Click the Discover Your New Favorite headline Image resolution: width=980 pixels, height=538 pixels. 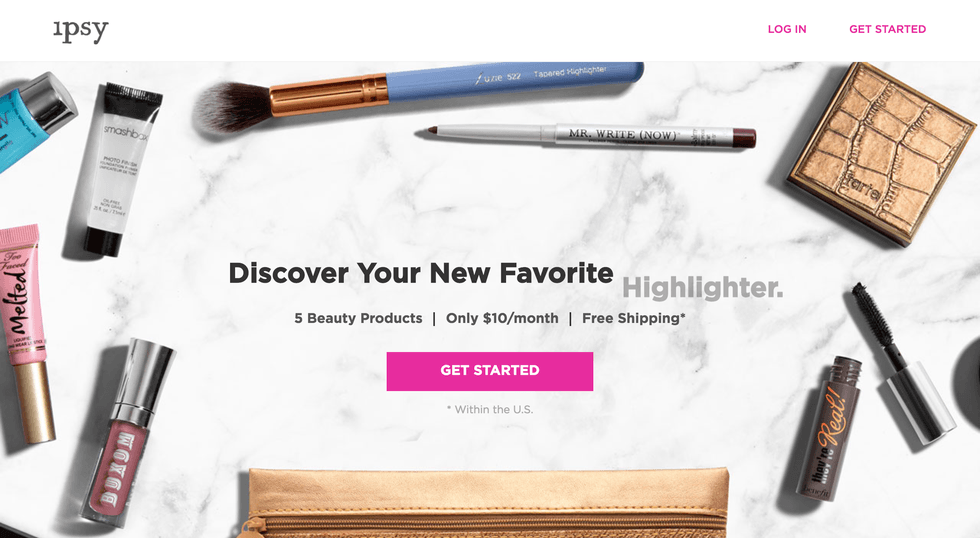(421, 274)
